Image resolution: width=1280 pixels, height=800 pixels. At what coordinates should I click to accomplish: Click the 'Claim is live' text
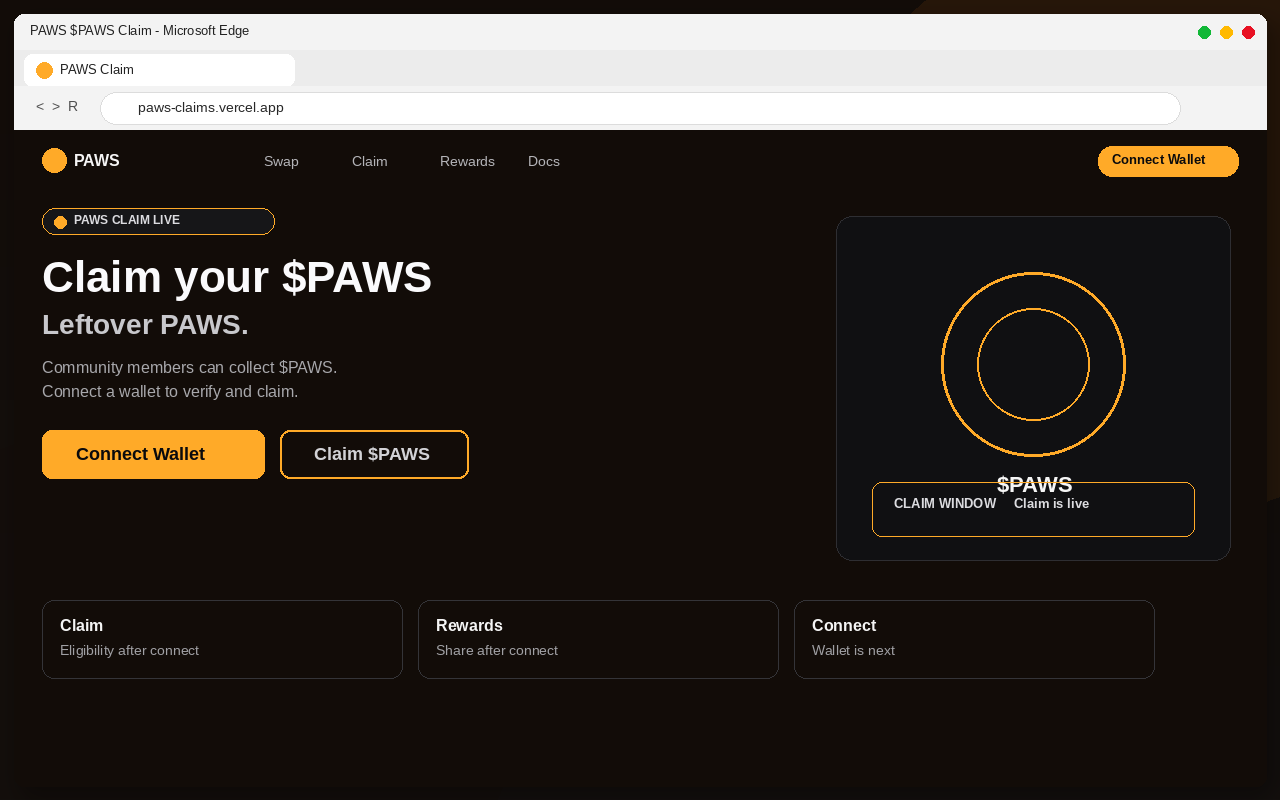pos(1051,504)
